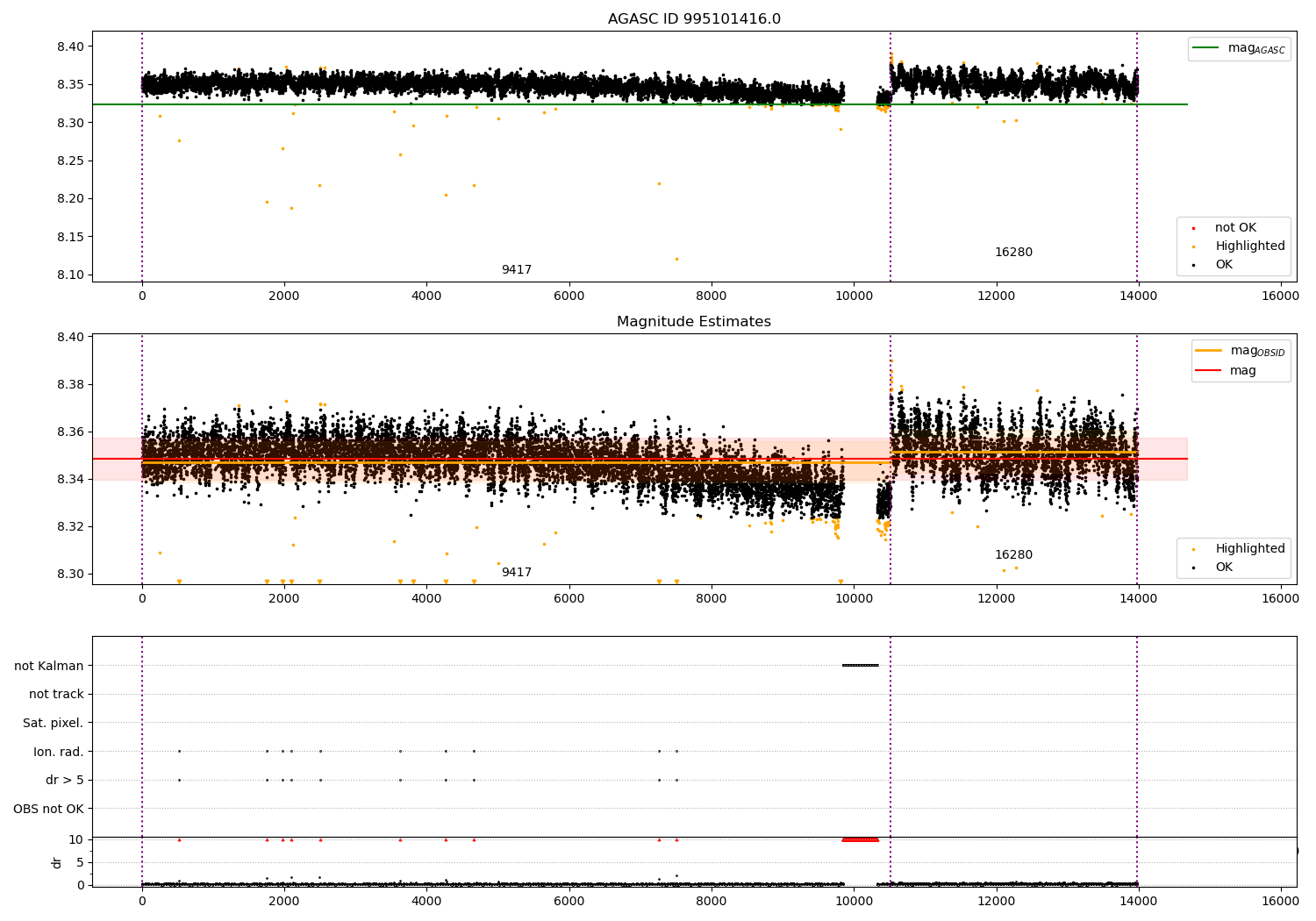Click the '9417' annotation in the top plot

(x=517, y=270)
